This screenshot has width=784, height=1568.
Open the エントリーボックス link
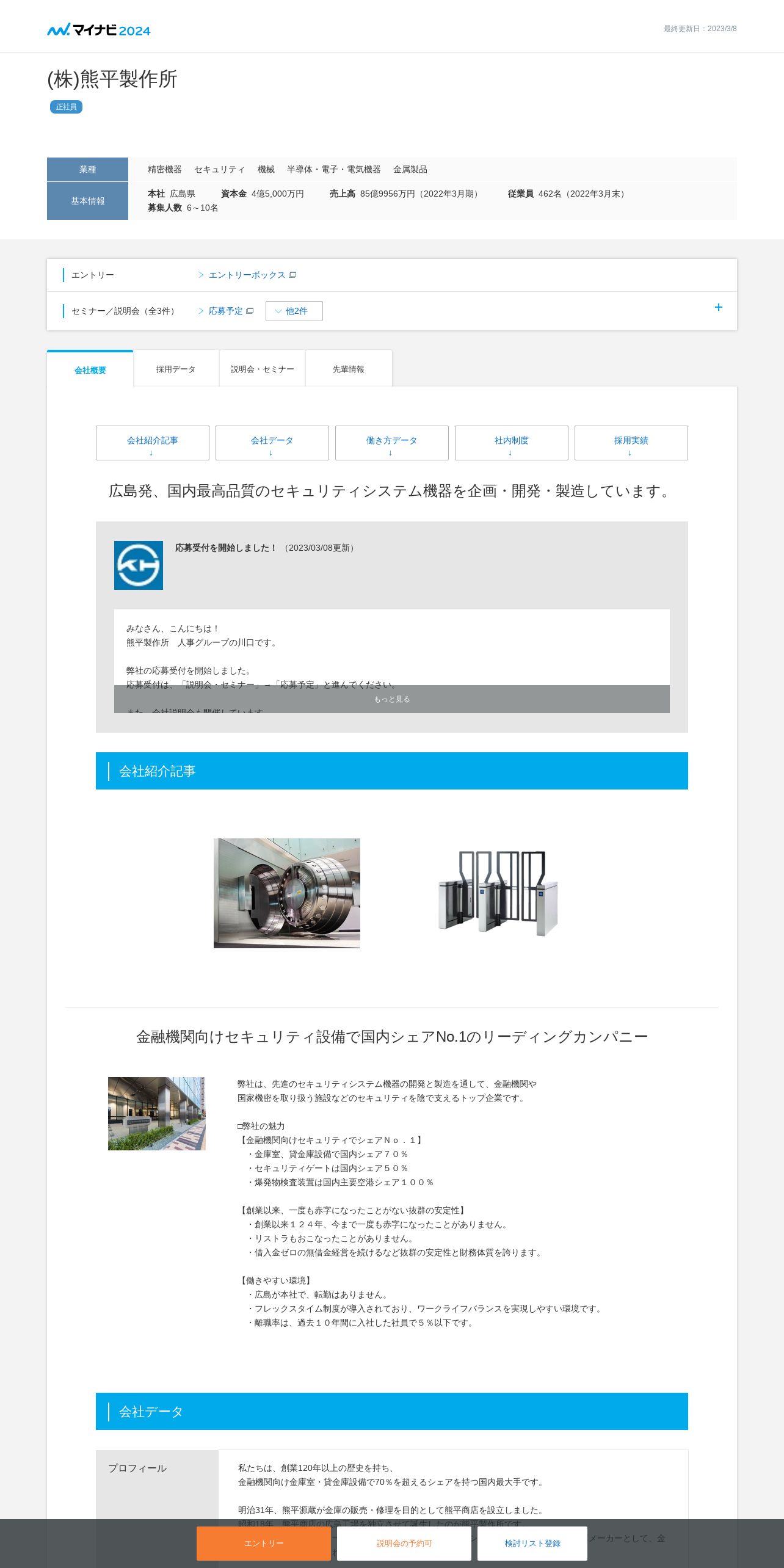pyautogui.click(x=247, y=275)
